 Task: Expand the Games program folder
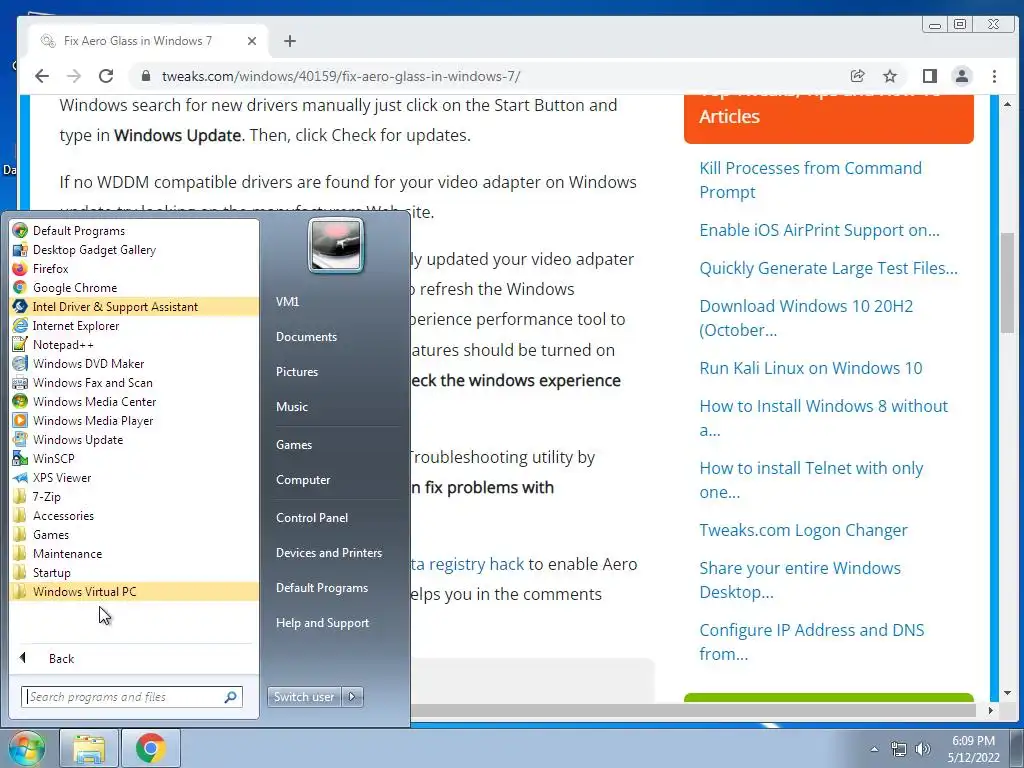click(135, 534)
